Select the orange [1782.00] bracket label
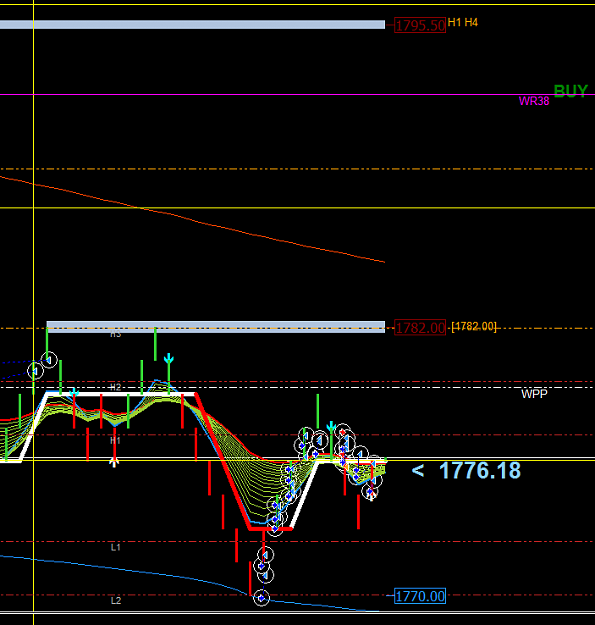The image size is (595, 625). coord(474,326)
